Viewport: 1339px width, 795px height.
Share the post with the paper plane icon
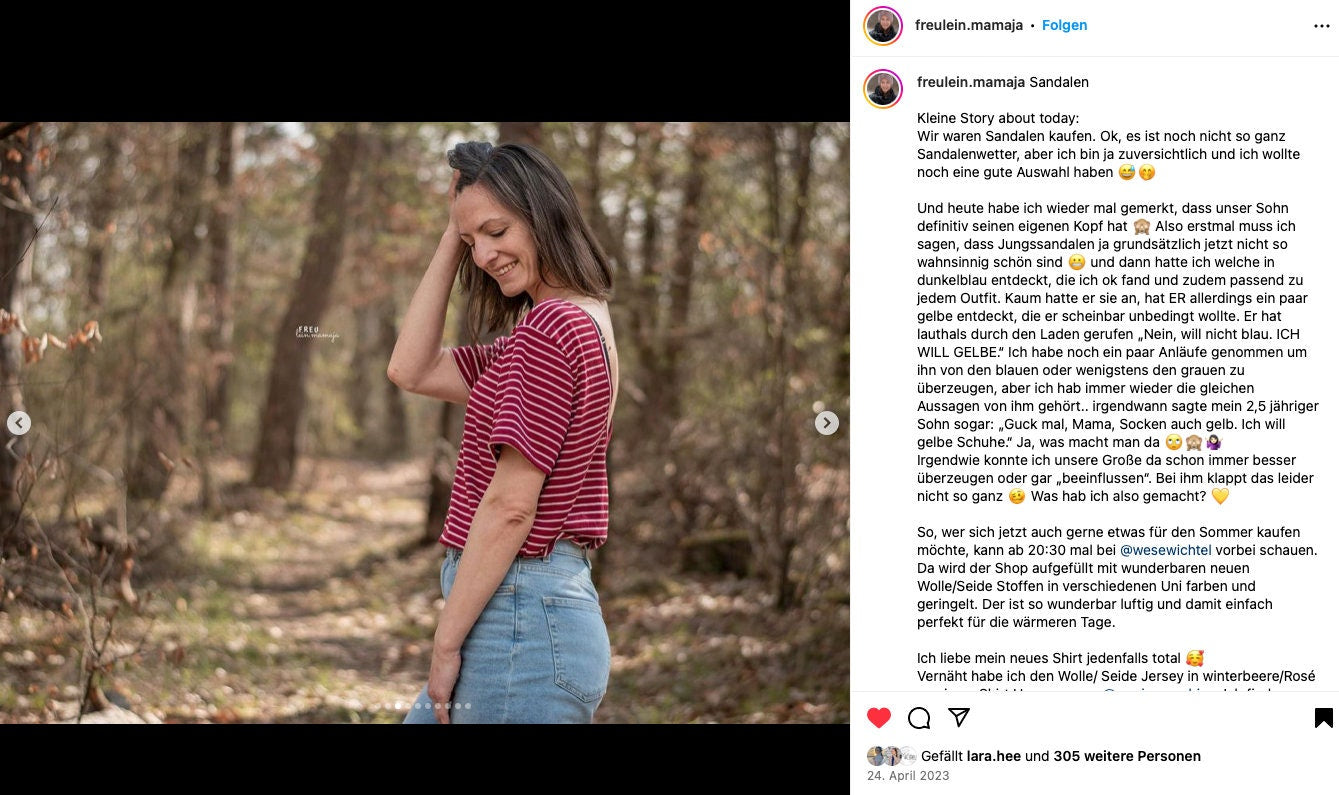click(959, 718)
